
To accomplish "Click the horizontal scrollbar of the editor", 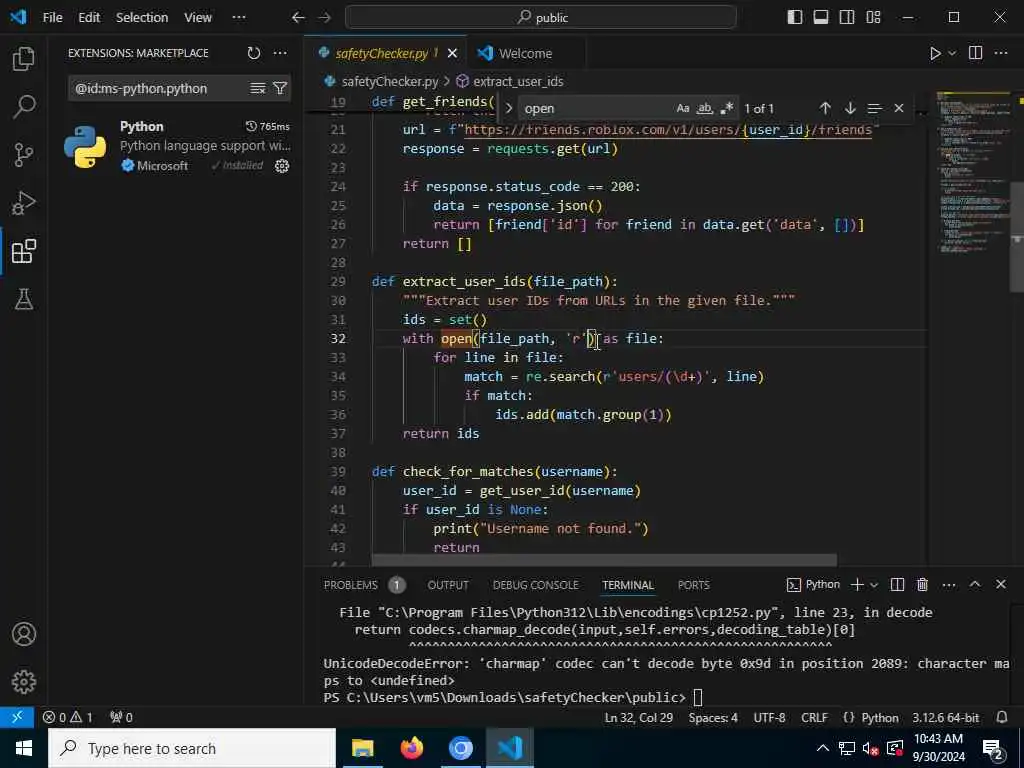I will click(604, 560).
